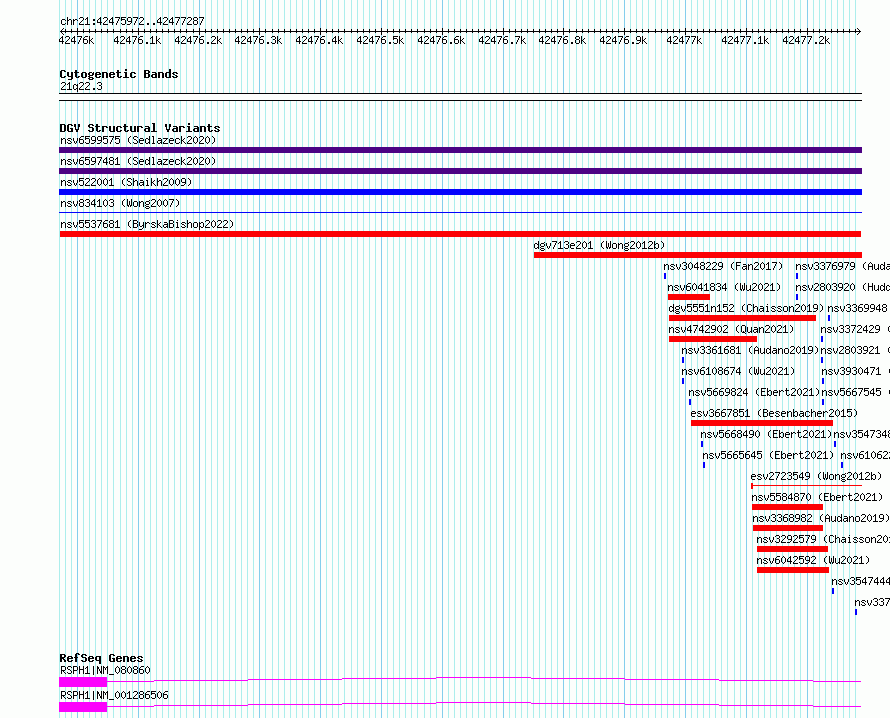The width and height of the screenshot is (890, 718).
Task: Open nsv522001 (Shaikh2009) variant label
Action: point(126,182)
